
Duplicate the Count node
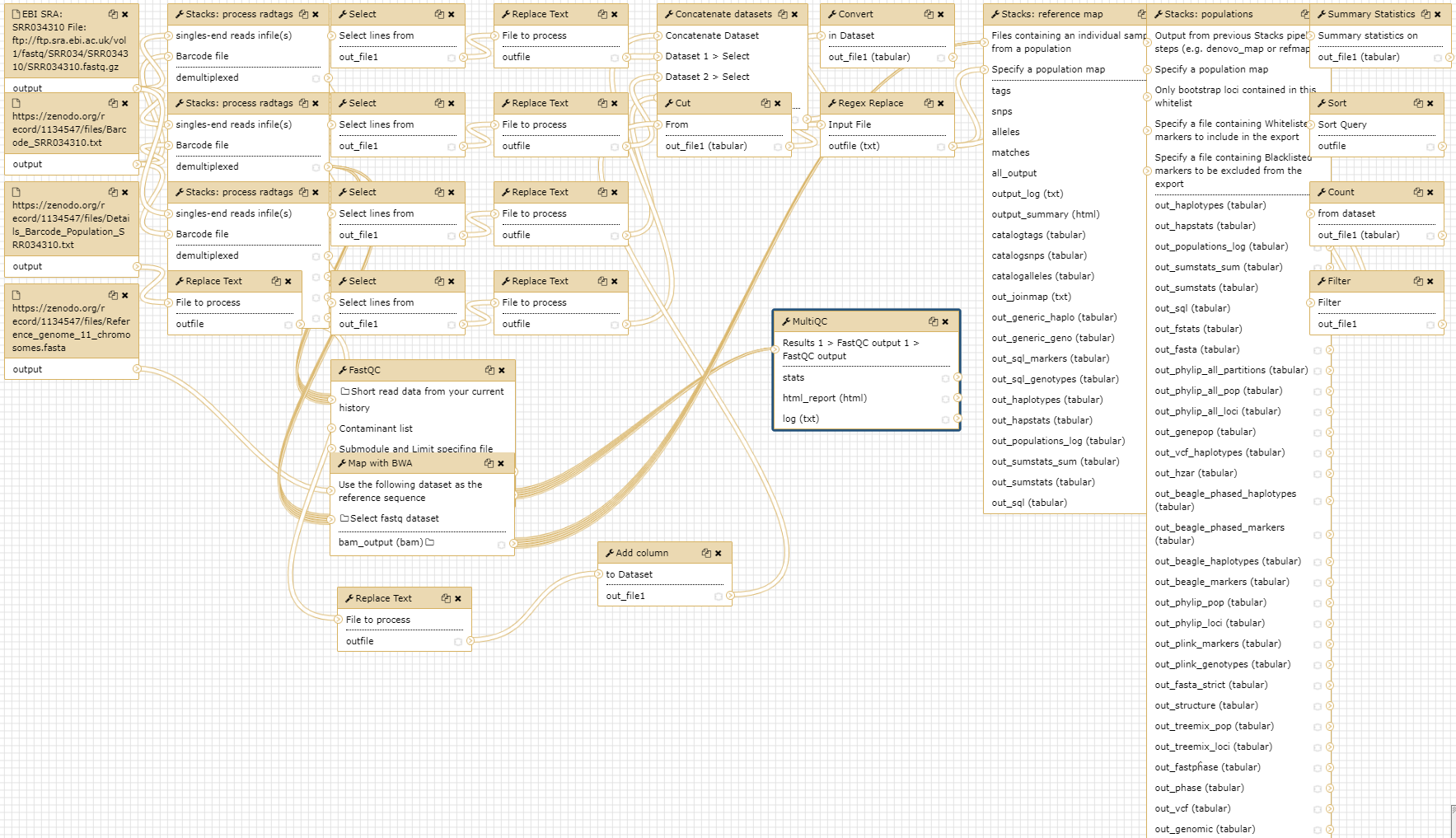click(1418, 192)
